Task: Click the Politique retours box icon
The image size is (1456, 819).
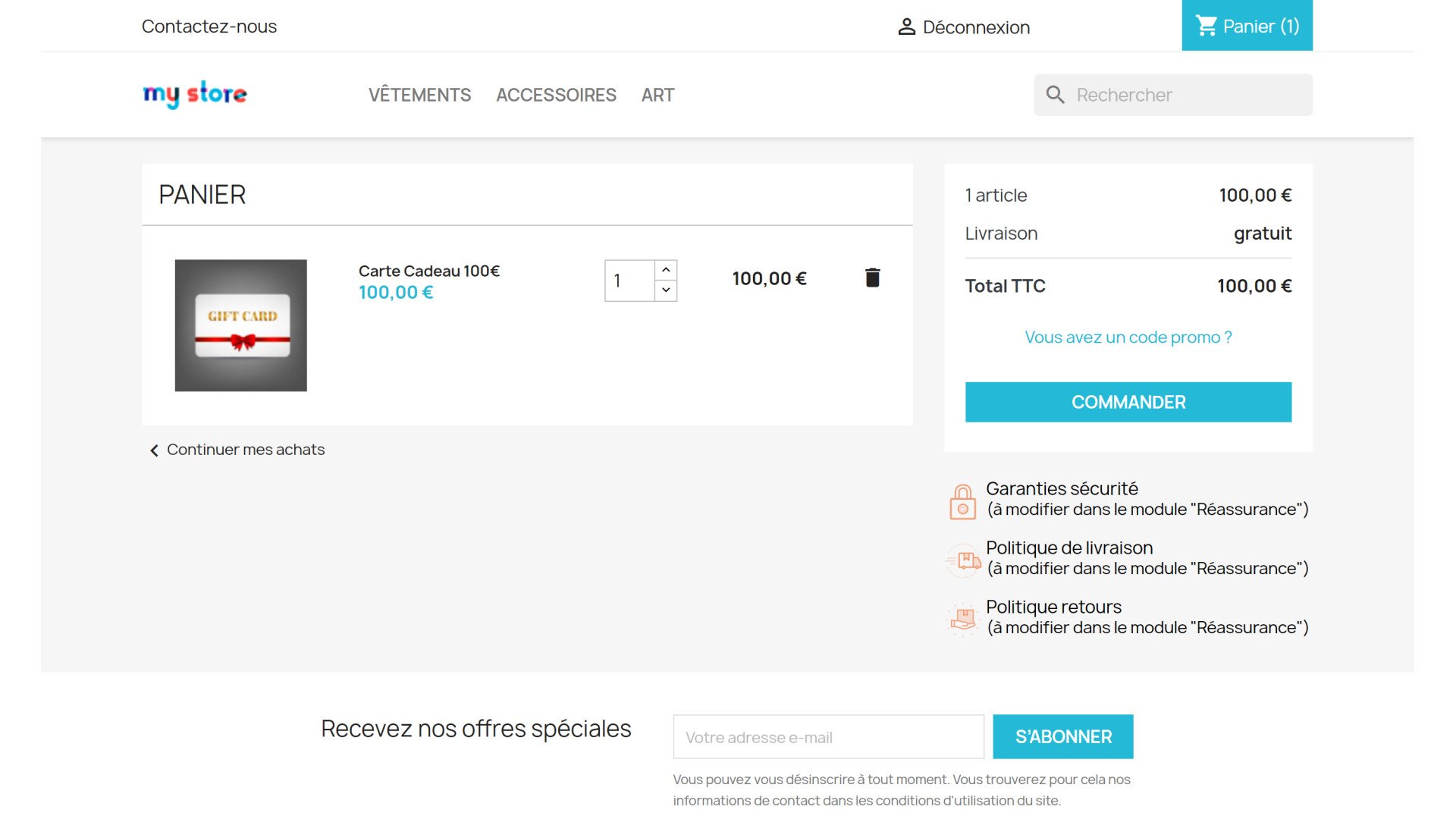Action: tap(963, 619)
